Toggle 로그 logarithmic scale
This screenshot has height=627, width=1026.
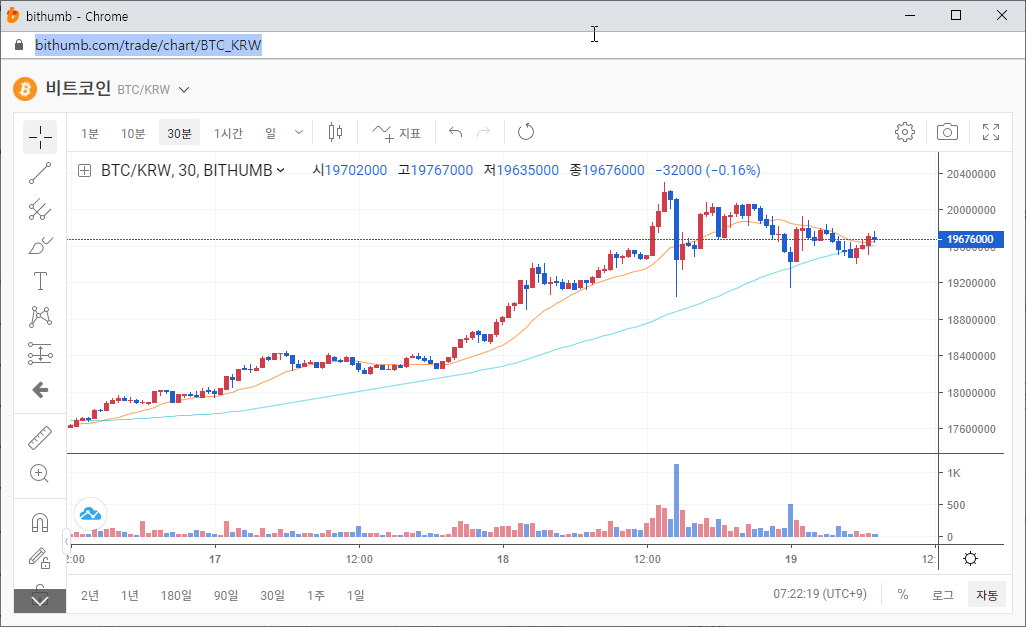pos(943,595)
